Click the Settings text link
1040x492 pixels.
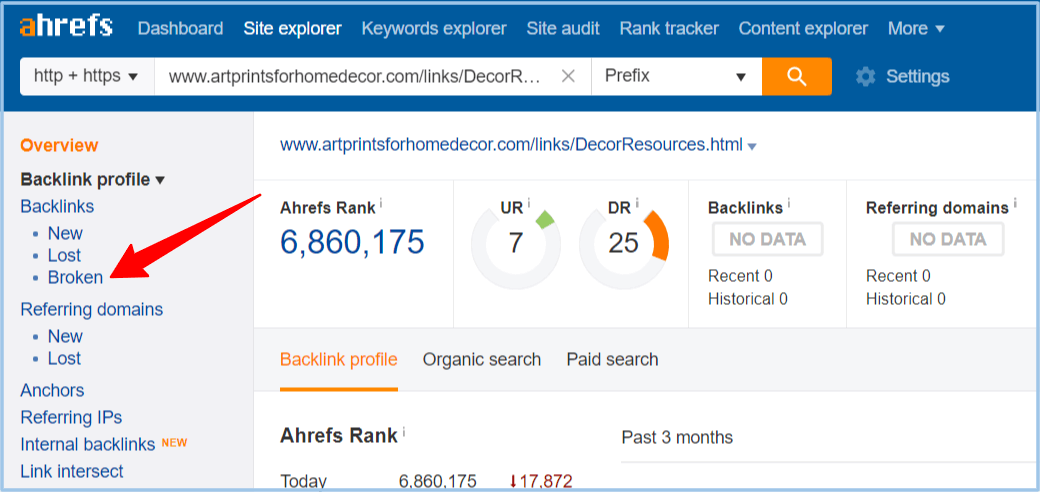[917, 76]
